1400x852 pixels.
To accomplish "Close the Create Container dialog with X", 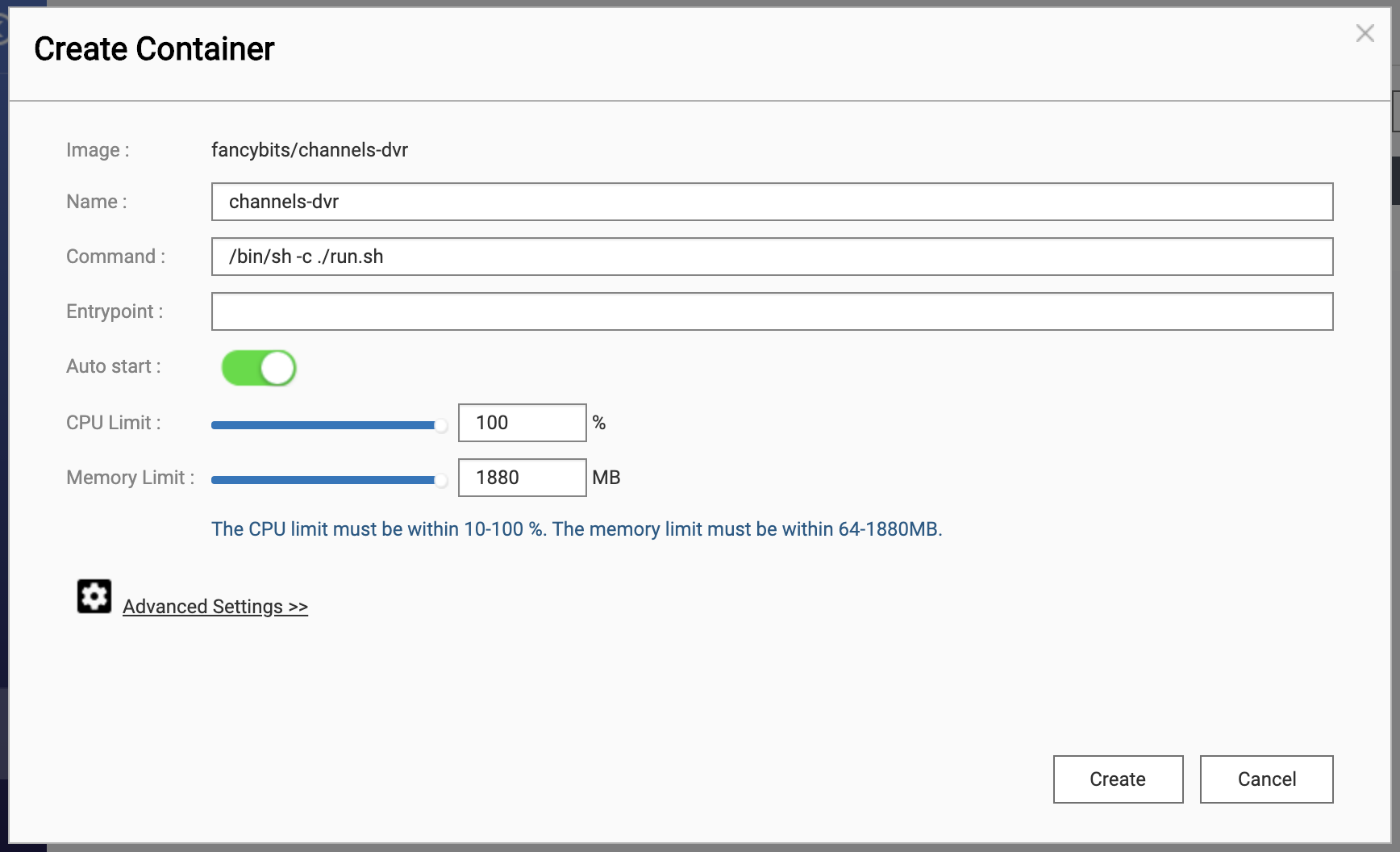I will click(x=1365, y=33).
